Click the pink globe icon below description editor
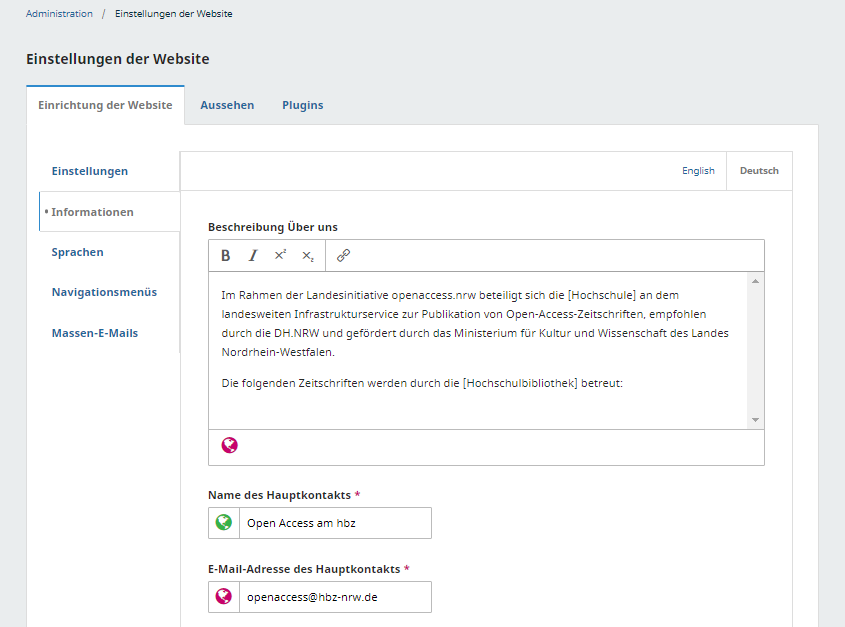The height and width of the screenshot is (627, 845). tap(230, 446)
